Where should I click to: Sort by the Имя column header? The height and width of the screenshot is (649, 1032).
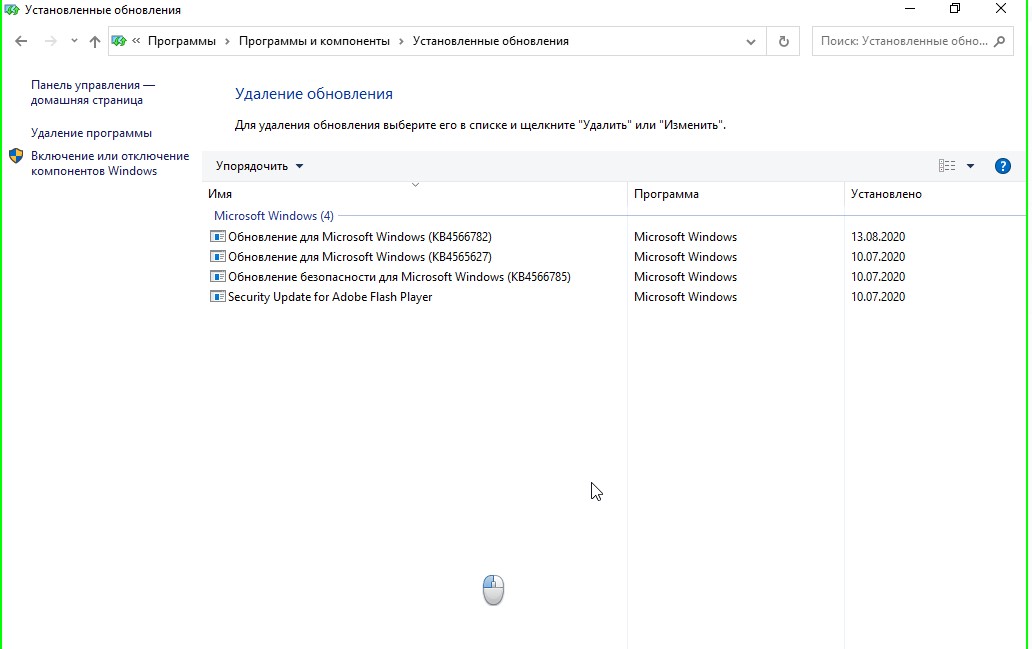coord(220,194)
